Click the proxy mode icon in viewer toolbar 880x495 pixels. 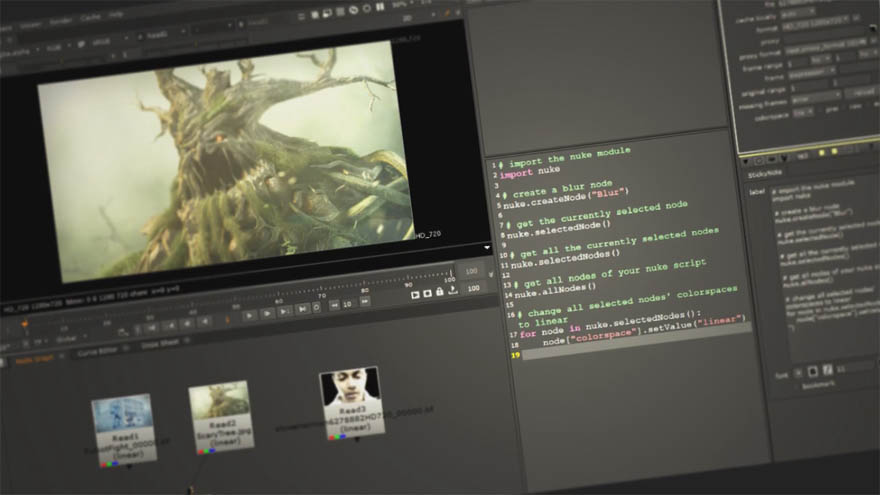[327, 13]
